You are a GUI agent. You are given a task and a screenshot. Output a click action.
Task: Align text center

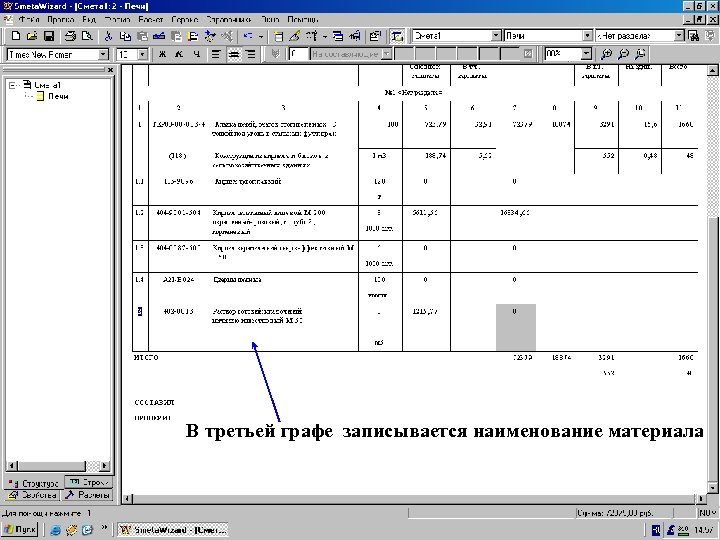point(234,54)
